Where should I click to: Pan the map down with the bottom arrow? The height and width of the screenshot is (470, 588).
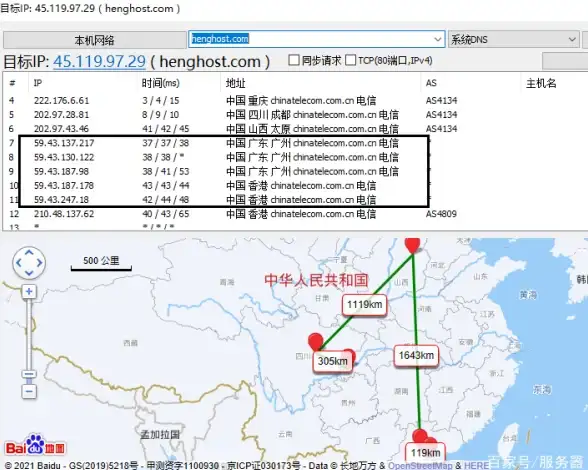click(29, 273)
